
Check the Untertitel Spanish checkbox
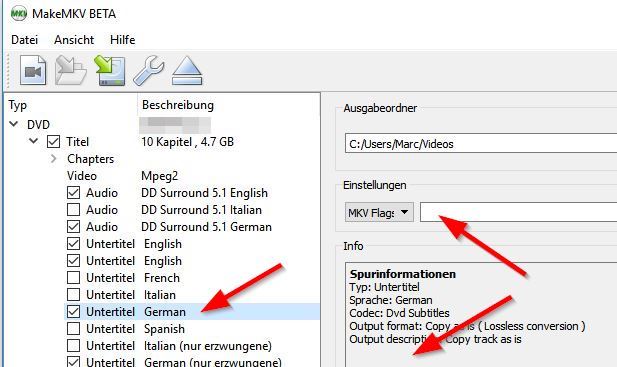tap(74, 328)
